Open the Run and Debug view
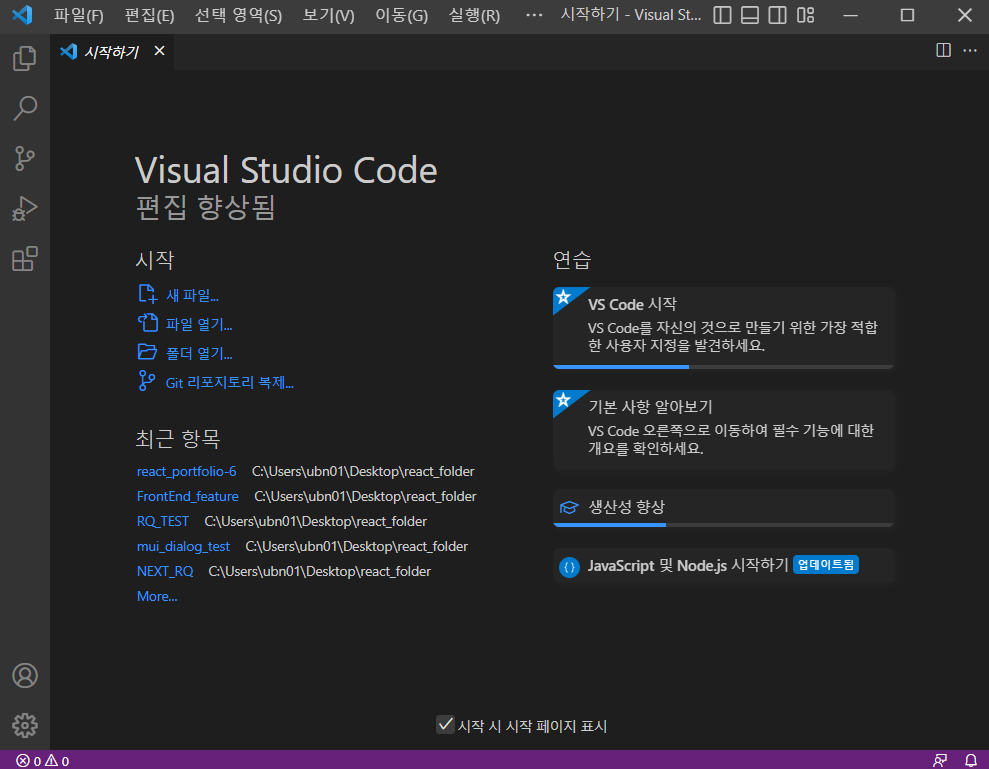 click(25, 209)
